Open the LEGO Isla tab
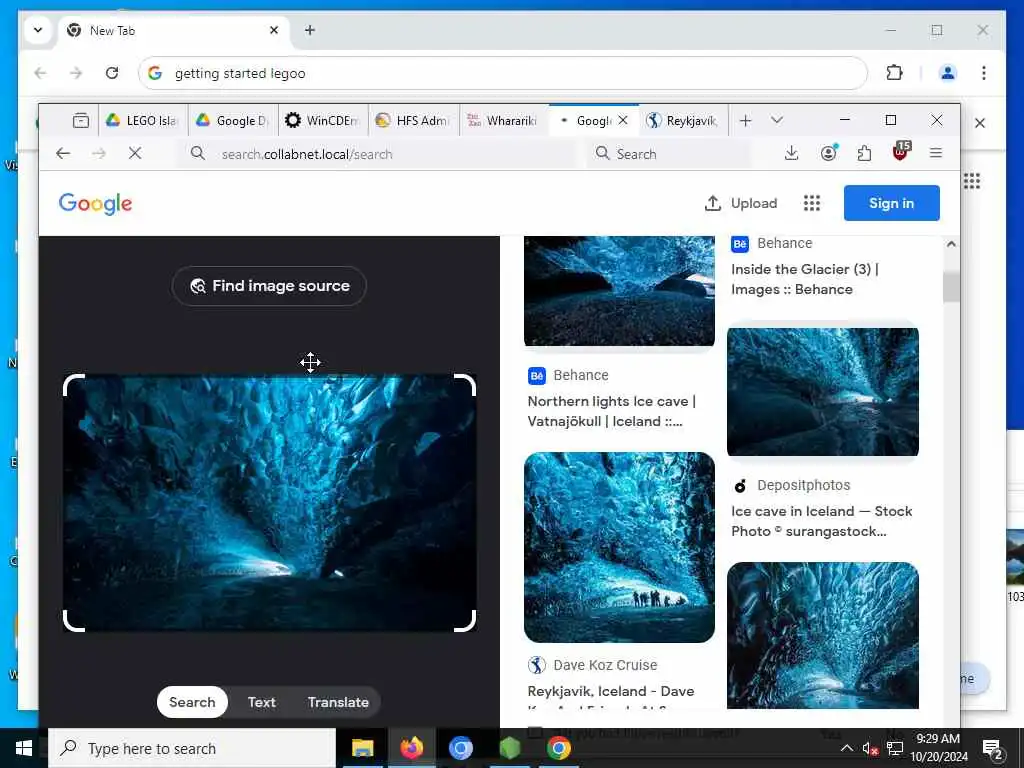Image resolution: width=1024 pixels, height=768 pixels. pos(143,121)
